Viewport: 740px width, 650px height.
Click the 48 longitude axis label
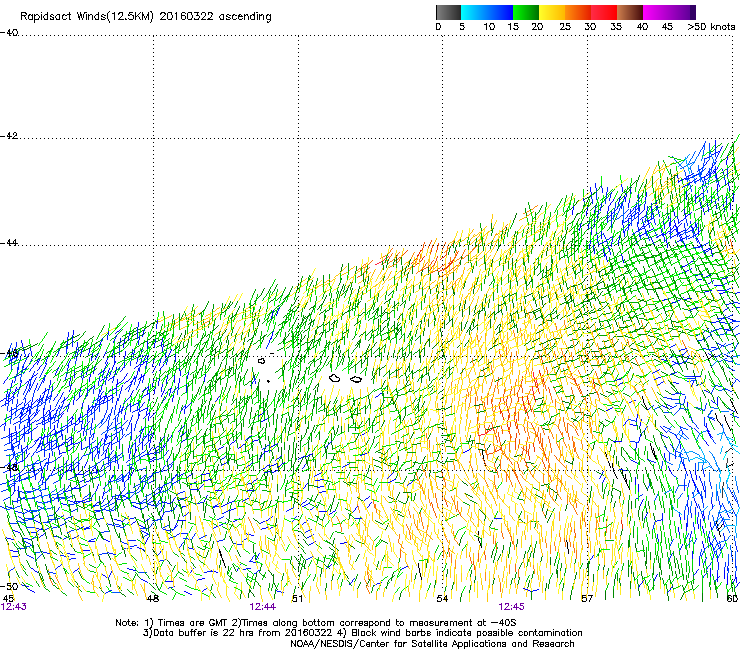pos(152,599)
